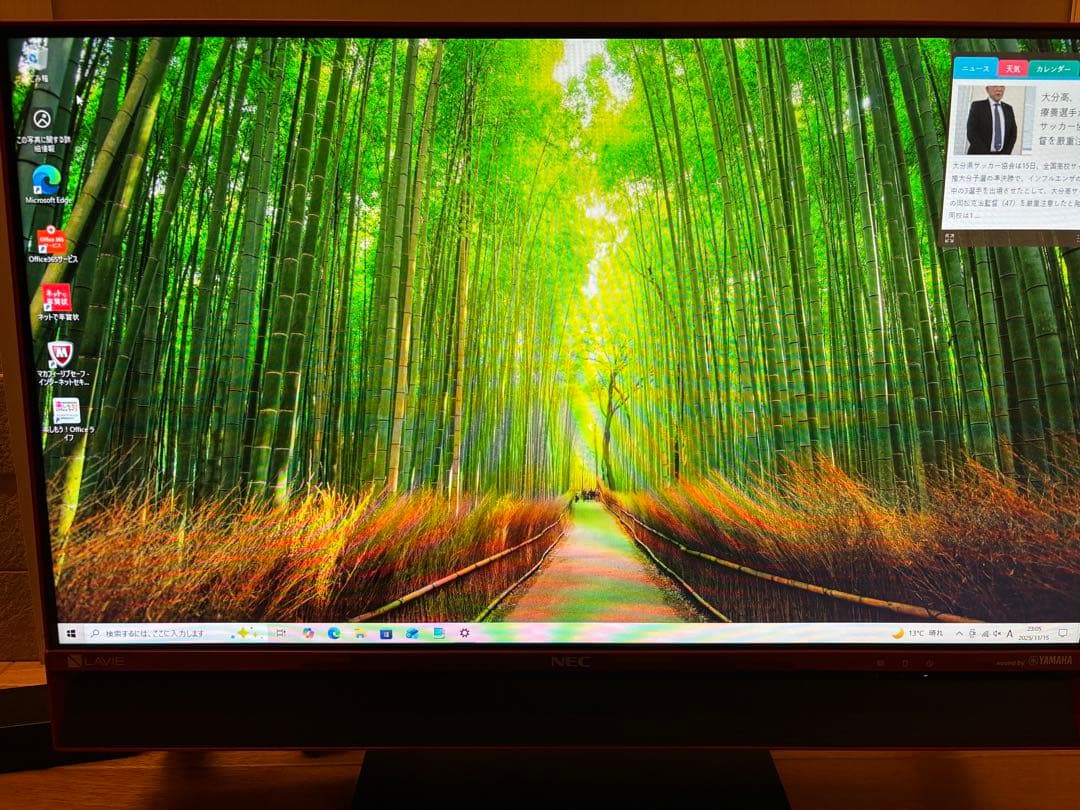1080x810 pixels.
Task: Launch File Explorer from the taskbar
Action: click(358, 634)
